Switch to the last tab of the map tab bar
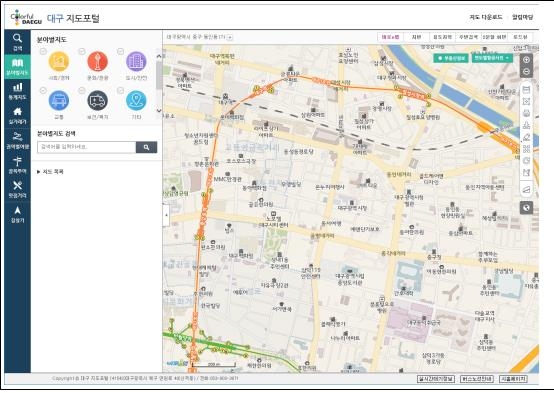Screen dimensions: 554x393 [x=520, y=37]
